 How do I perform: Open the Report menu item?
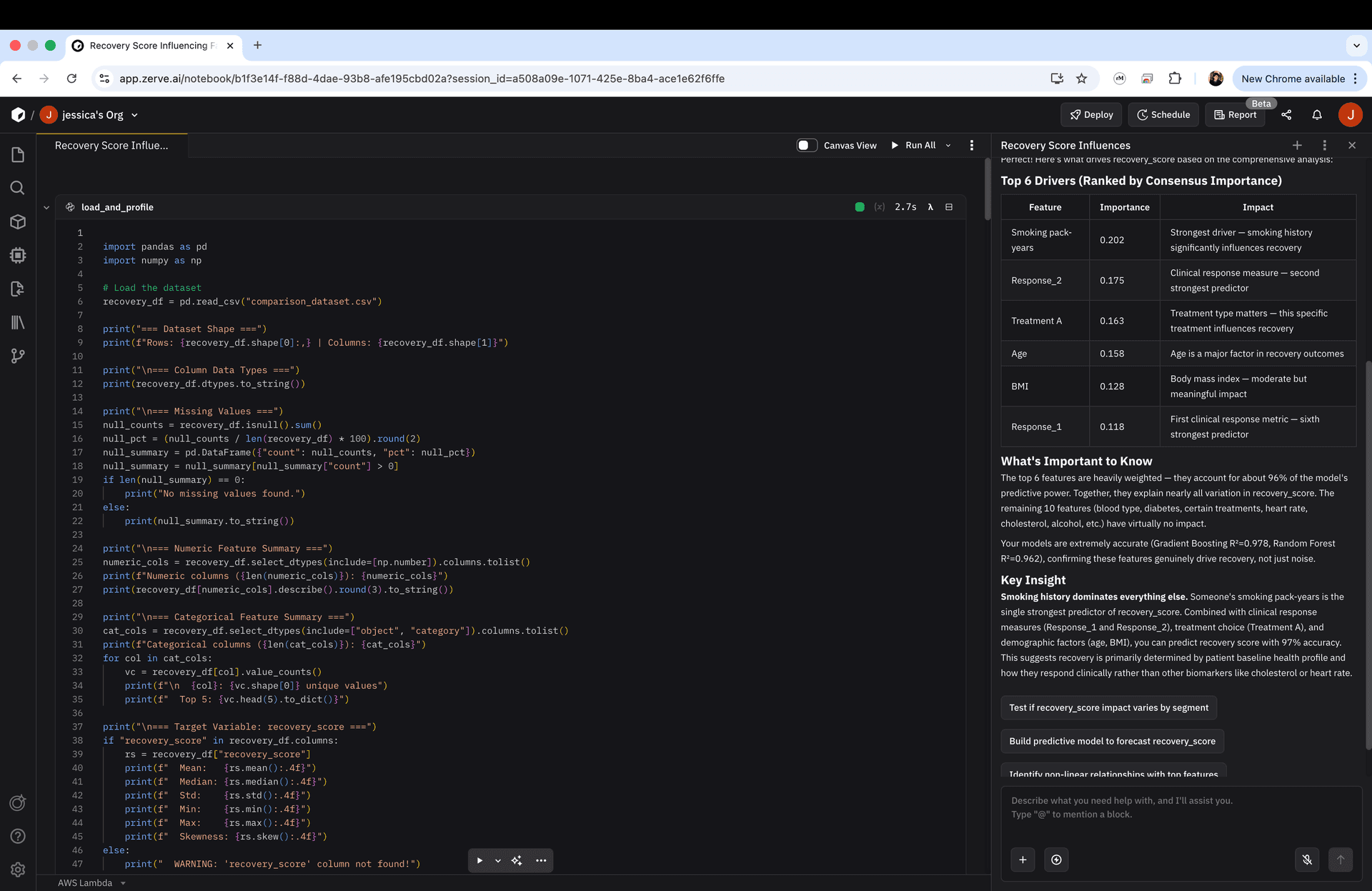click(x=1236, y=114)
